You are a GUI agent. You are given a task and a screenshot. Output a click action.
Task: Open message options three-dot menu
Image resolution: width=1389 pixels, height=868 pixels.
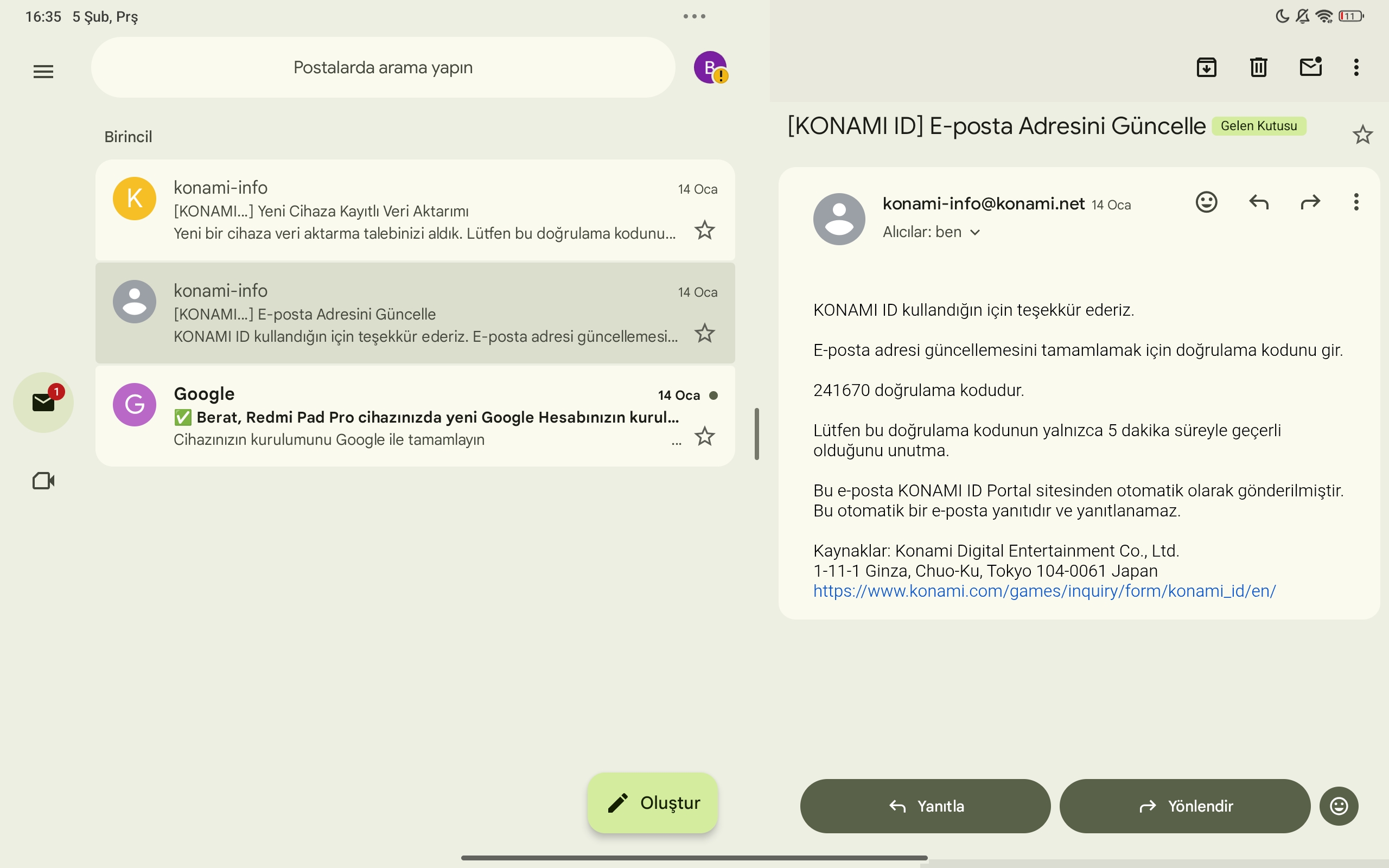(x=1356, y=202)
